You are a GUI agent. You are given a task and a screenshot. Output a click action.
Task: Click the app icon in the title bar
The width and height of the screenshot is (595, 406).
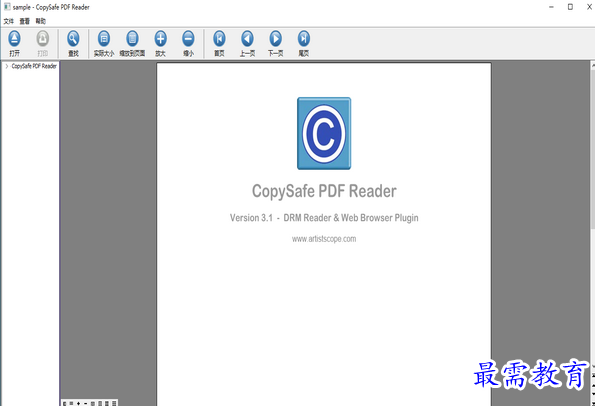click(x=7, y=7)
